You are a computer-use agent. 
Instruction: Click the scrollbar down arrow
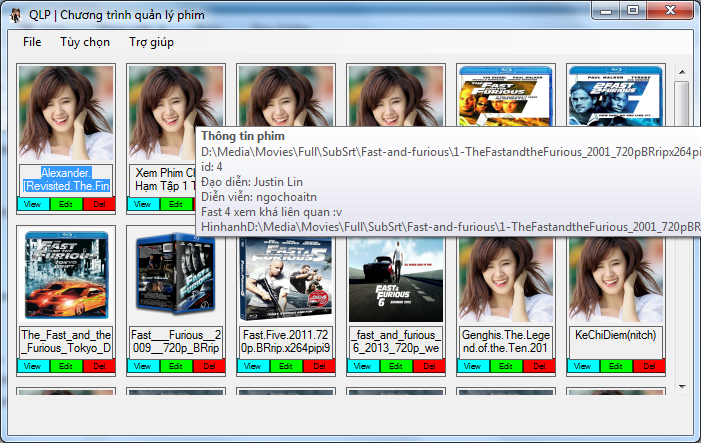(x=682, y=387)
